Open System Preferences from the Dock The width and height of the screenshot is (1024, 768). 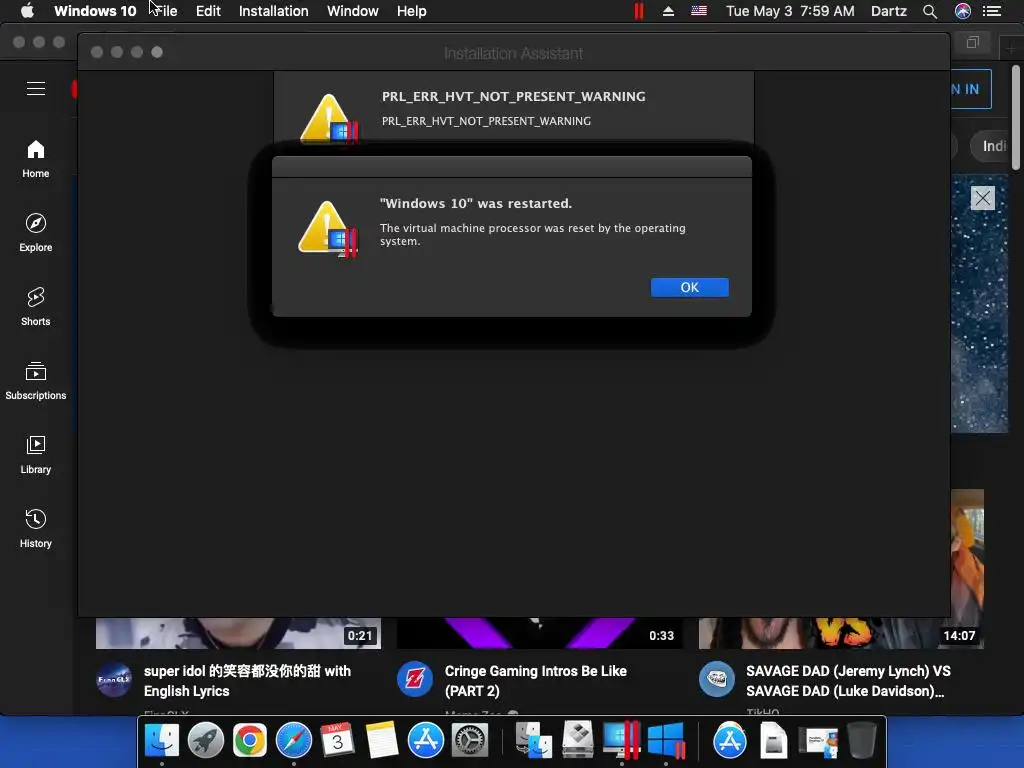click(470, 741)
